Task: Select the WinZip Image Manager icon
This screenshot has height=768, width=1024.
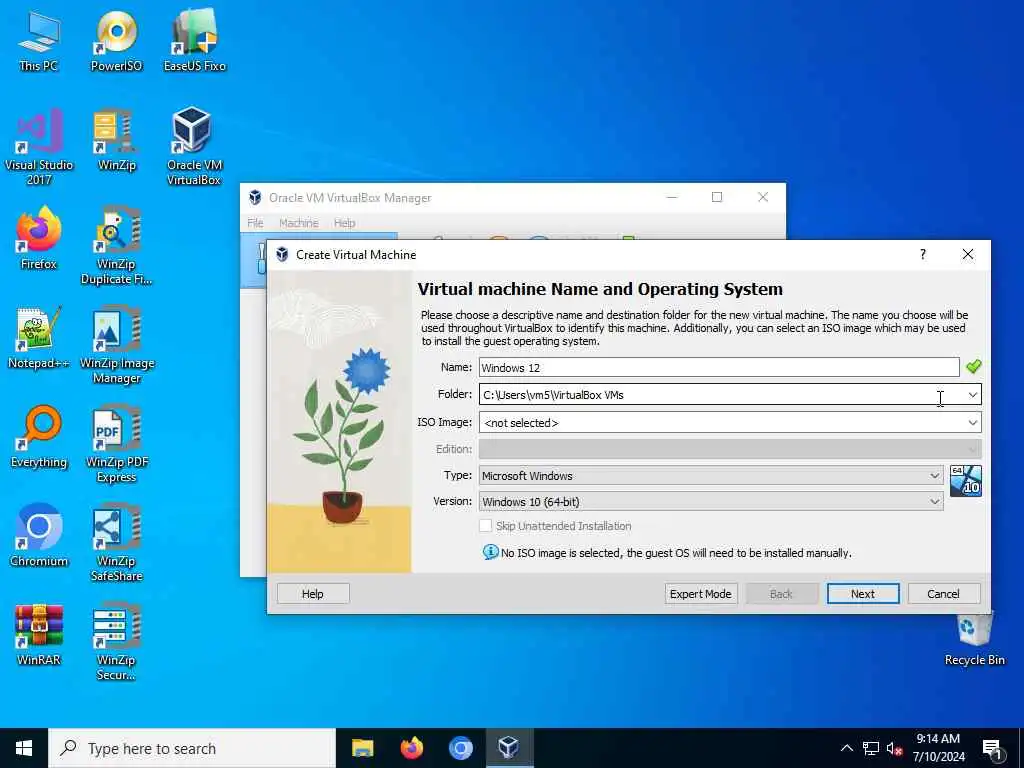Action: (116, 345)
